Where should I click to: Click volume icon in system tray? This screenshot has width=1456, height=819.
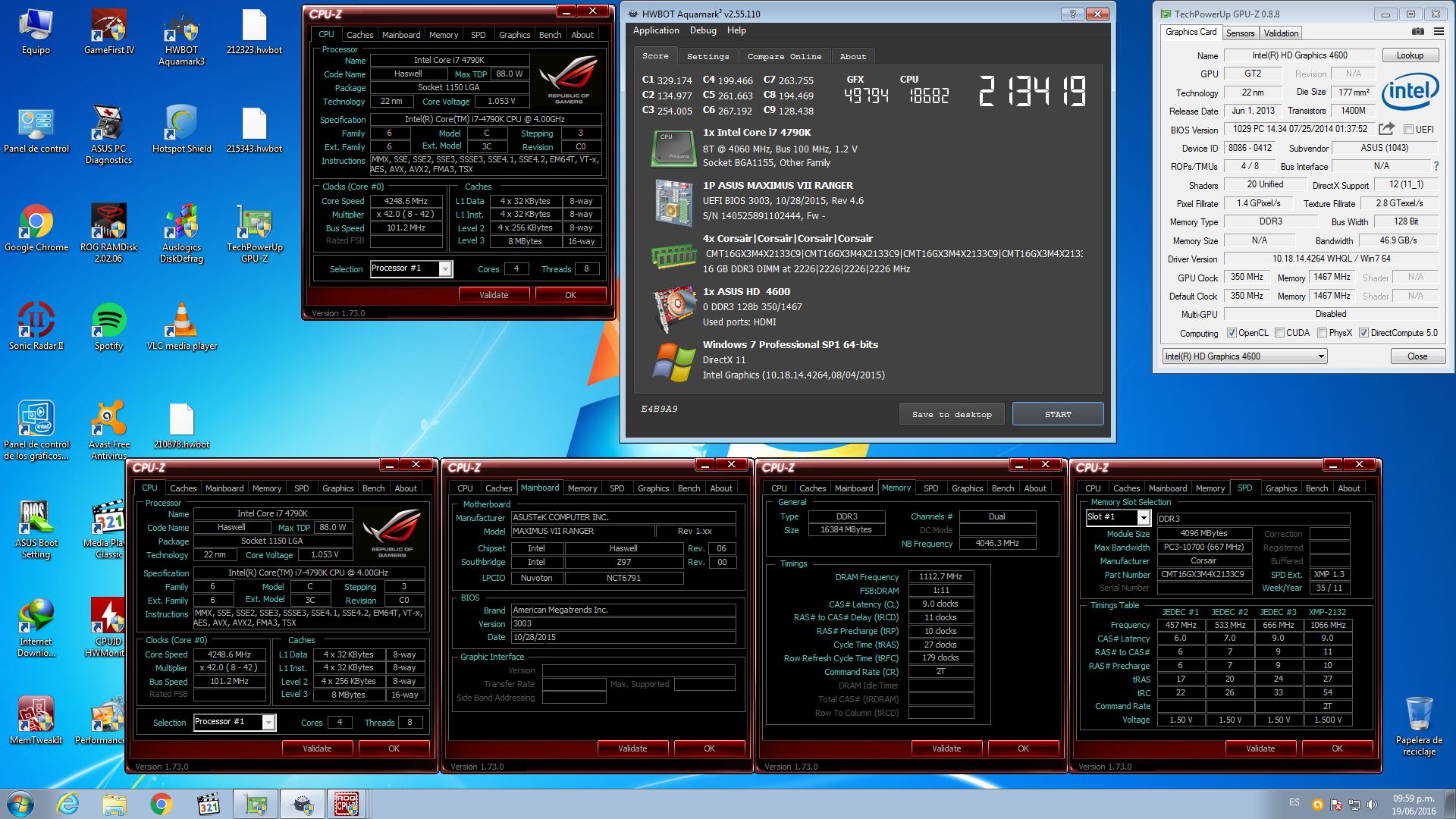coord(1372,804)
